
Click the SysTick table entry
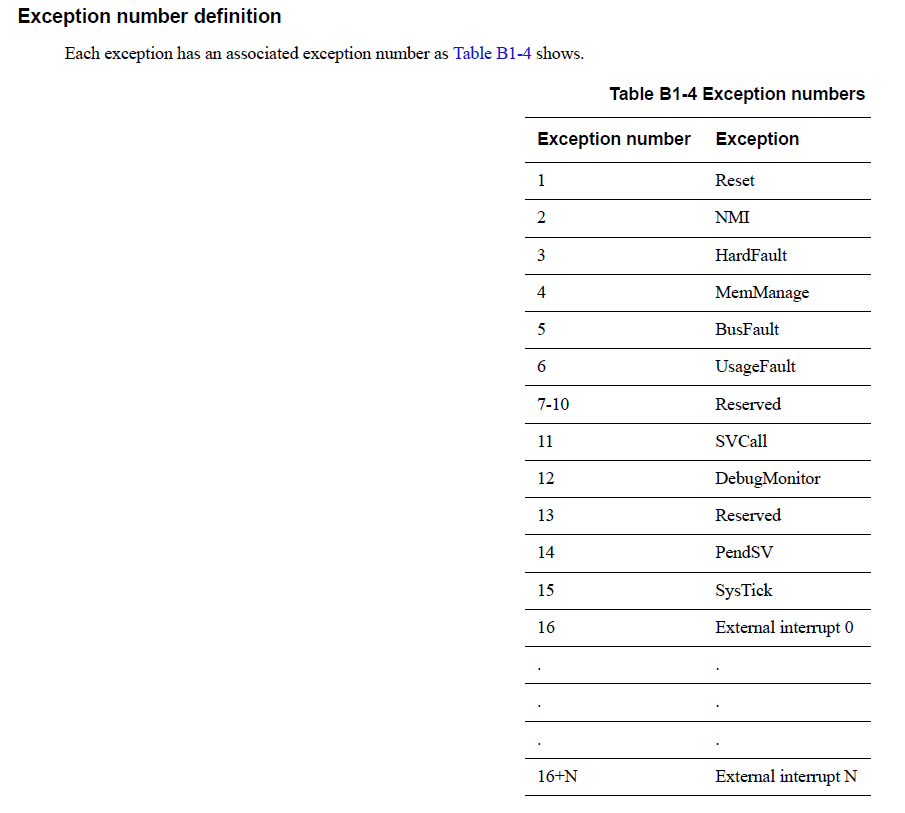click(744, 590)
